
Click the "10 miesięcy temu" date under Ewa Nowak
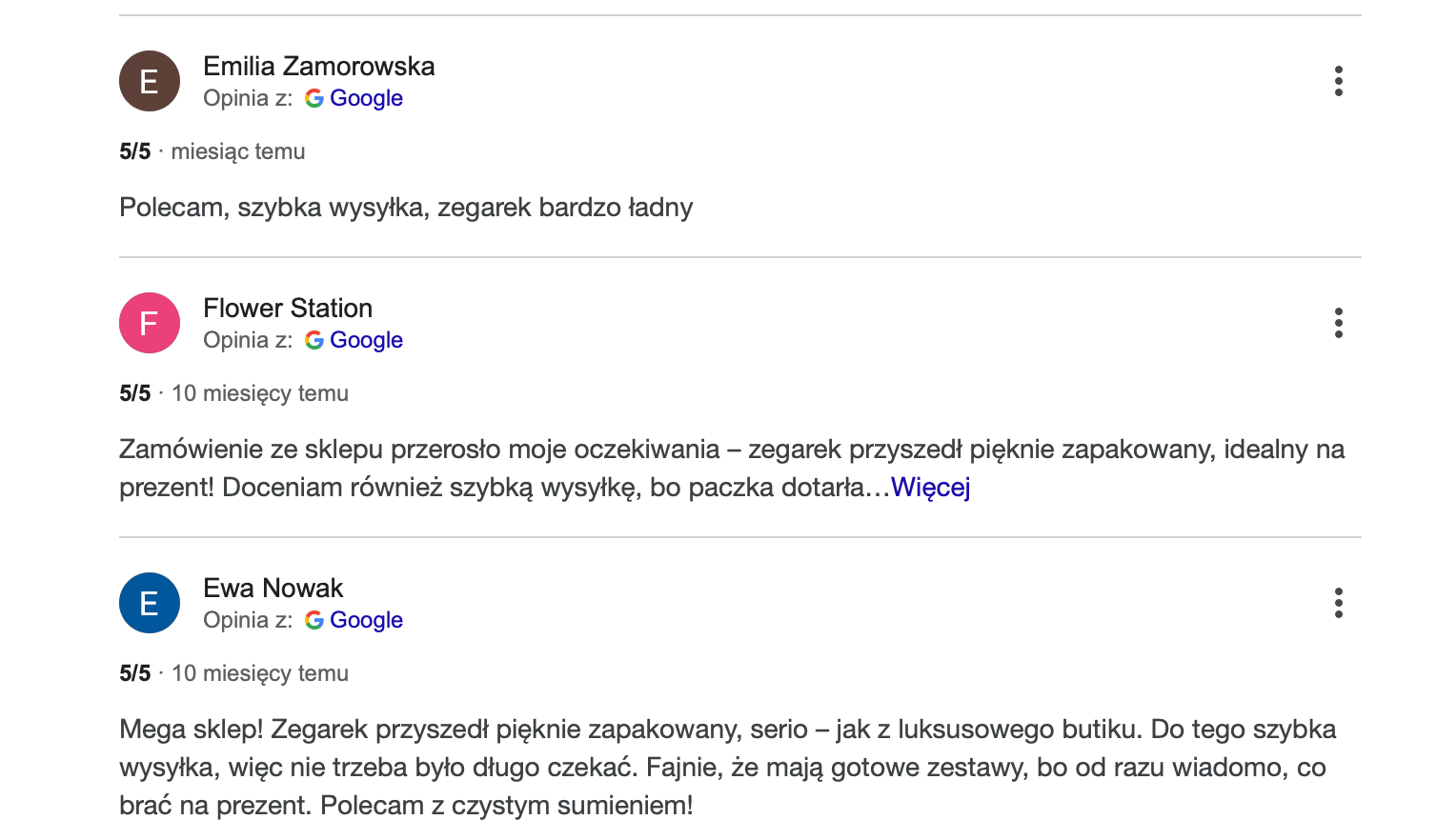260,673
